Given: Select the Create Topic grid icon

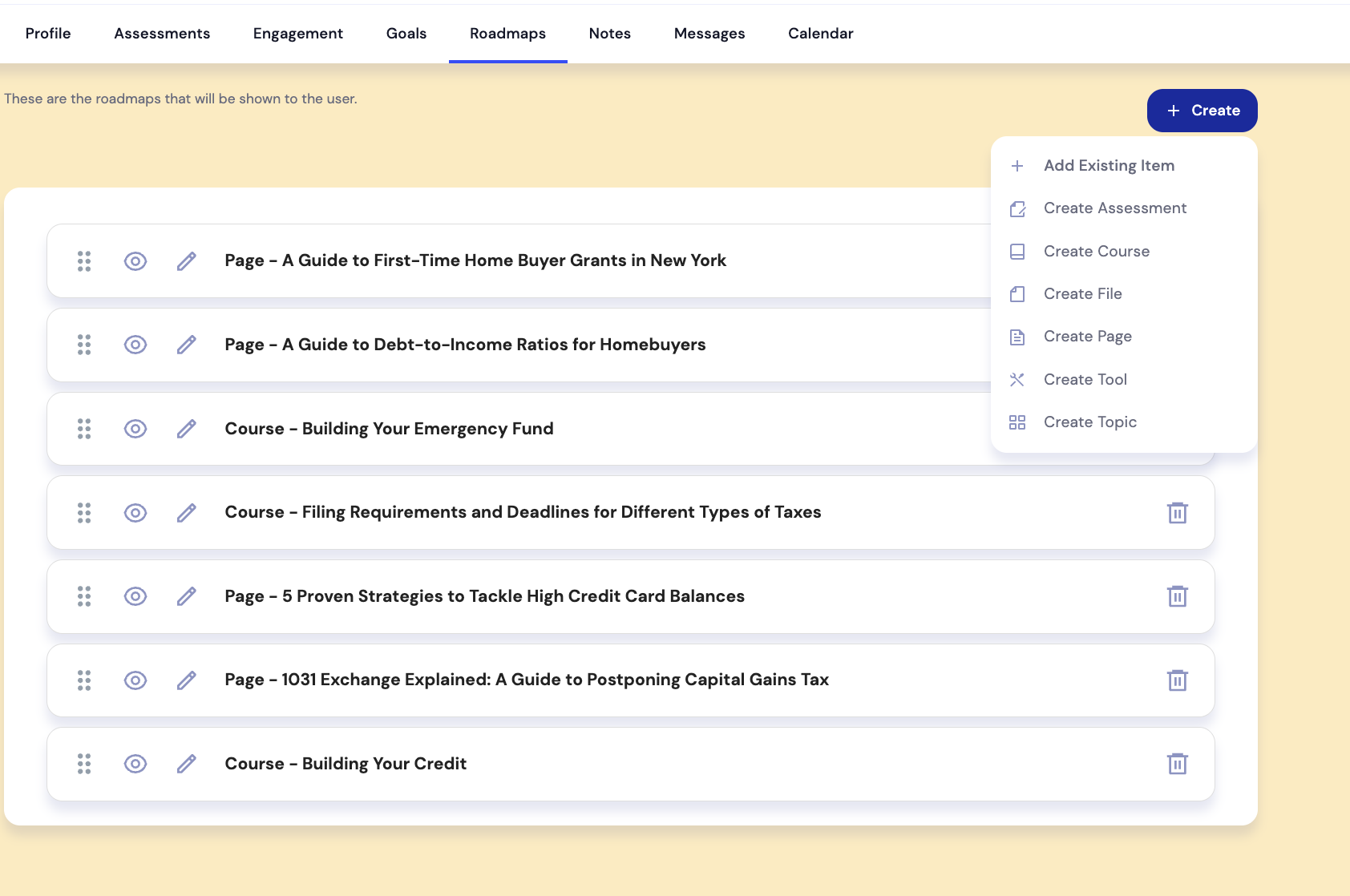Looking at the screenshot, I should tap(1018, 422).
